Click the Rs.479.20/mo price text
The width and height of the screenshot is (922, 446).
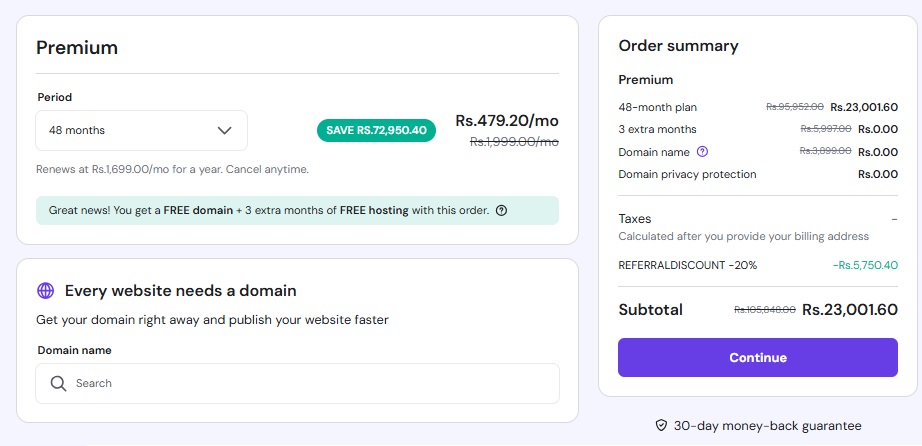point(507,121)
